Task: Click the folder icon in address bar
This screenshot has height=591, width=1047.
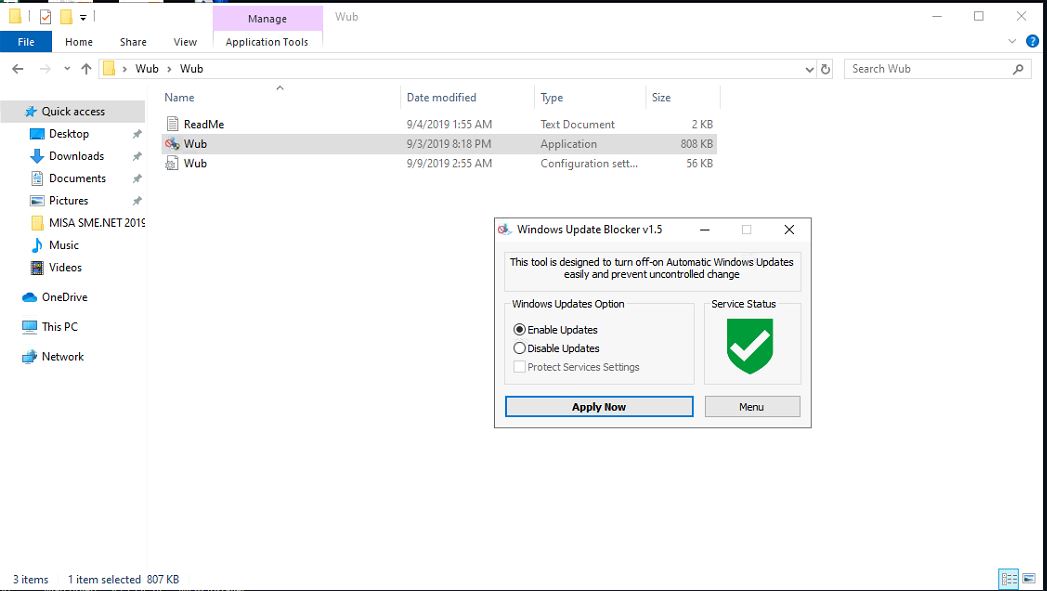Action: [x=109, y=69]
